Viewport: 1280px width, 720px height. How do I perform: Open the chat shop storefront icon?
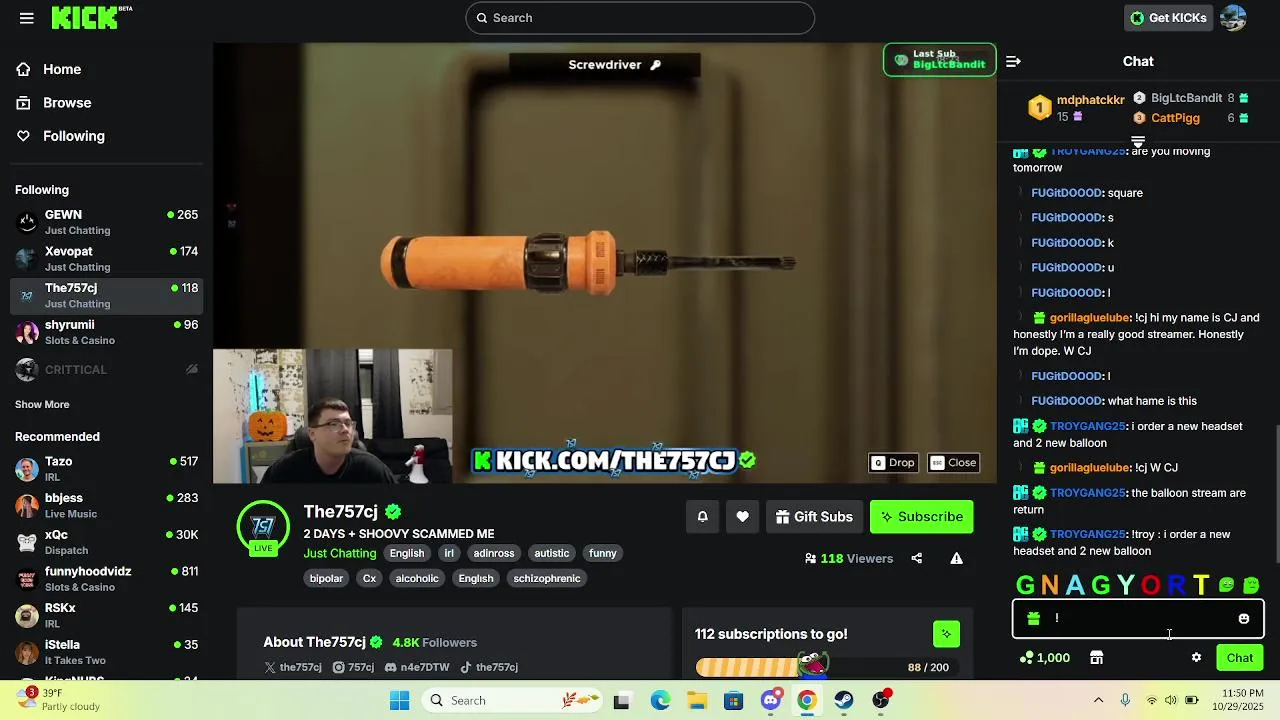1096,658
